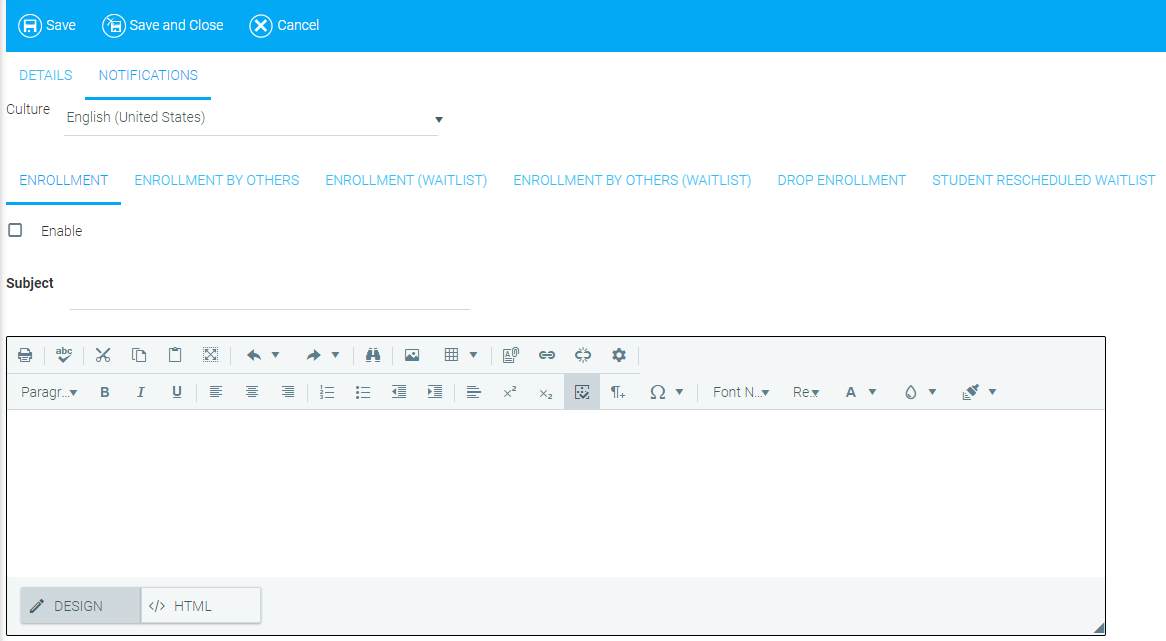Click the Print icon in editor toolbar
The width and height of the screenshot is (1166, 641).
point(25,355)
